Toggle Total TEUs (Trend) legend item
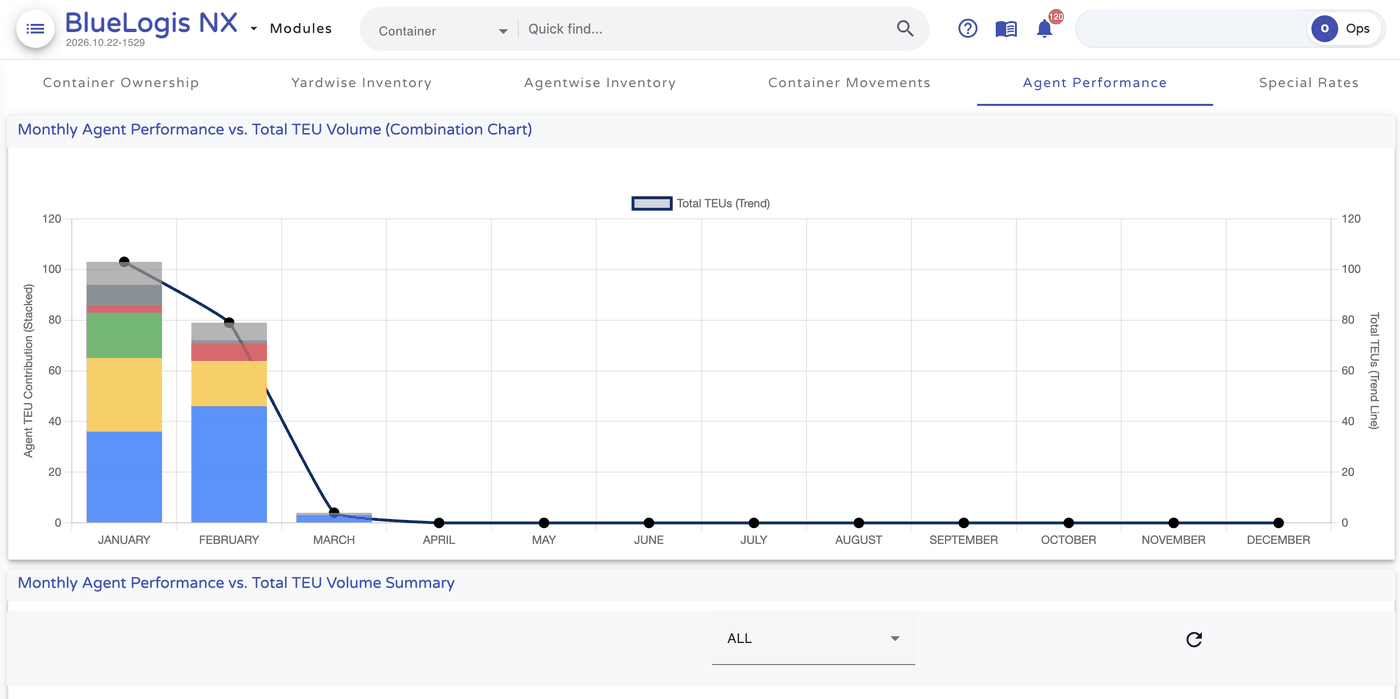 (701, 203)
